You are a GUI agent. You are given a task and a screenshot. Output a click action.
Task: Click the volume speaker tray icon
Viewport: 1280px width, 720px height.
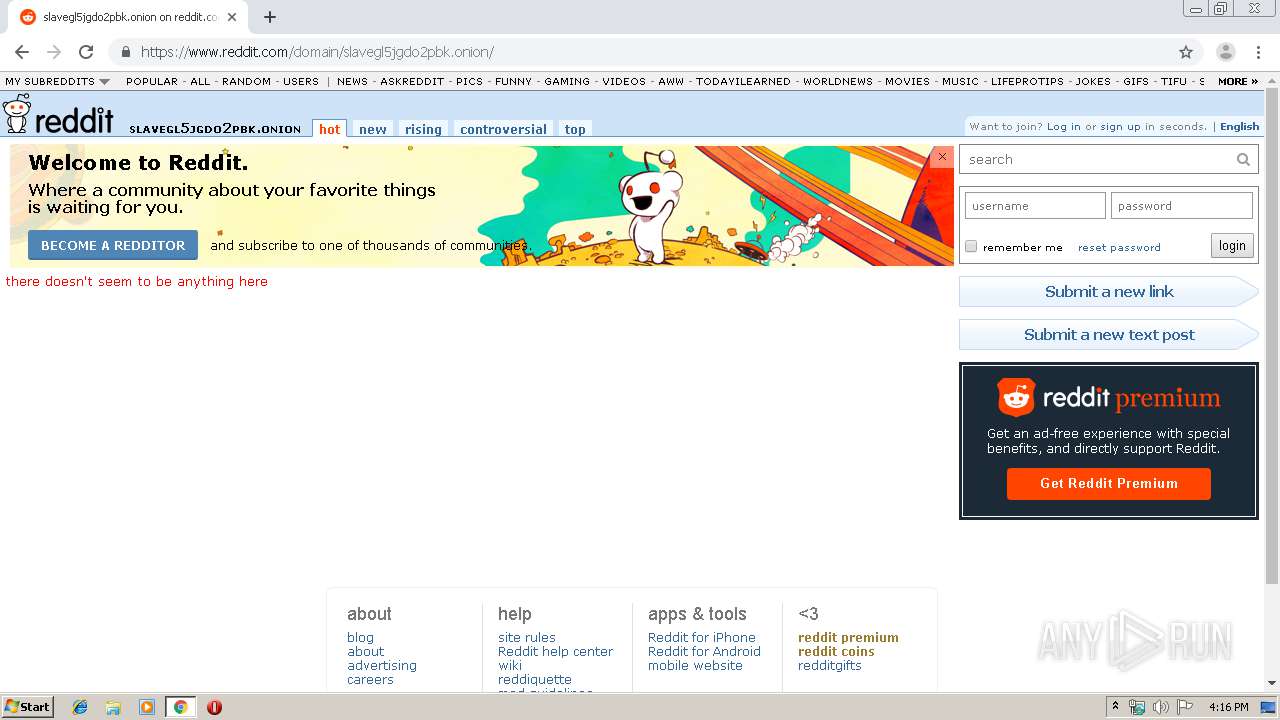[x=1161, y=707]
